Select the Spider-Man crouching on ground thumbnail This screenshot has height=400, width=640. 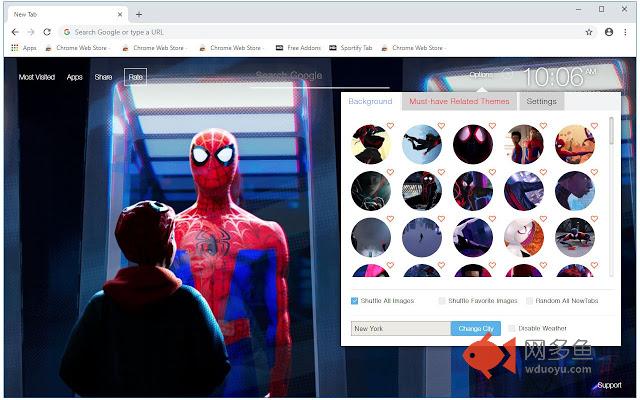(x=575, y=237)
